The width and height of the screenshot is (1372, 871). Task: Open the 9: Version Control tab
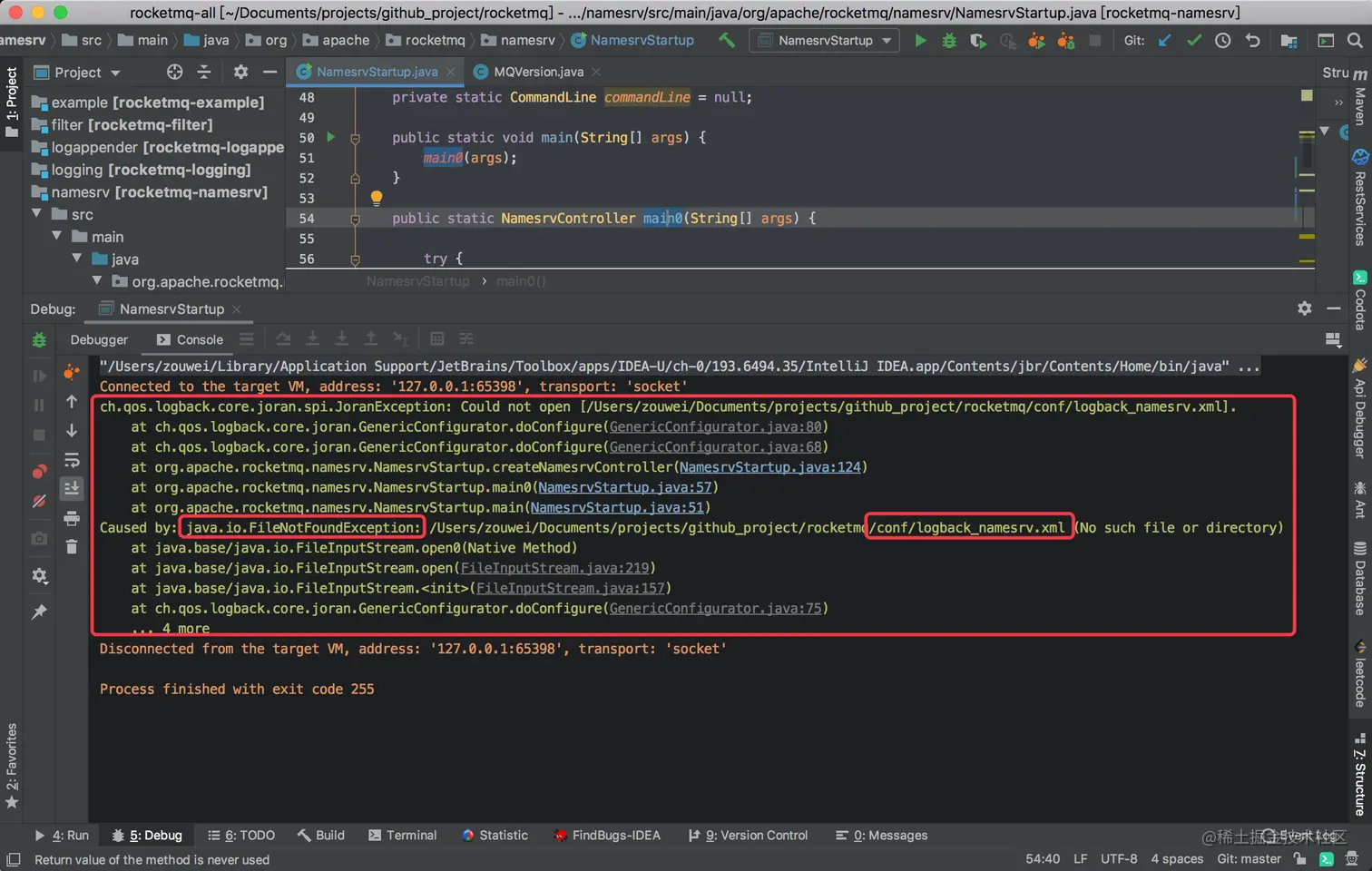pyautogui.click(x=748, y=835)
